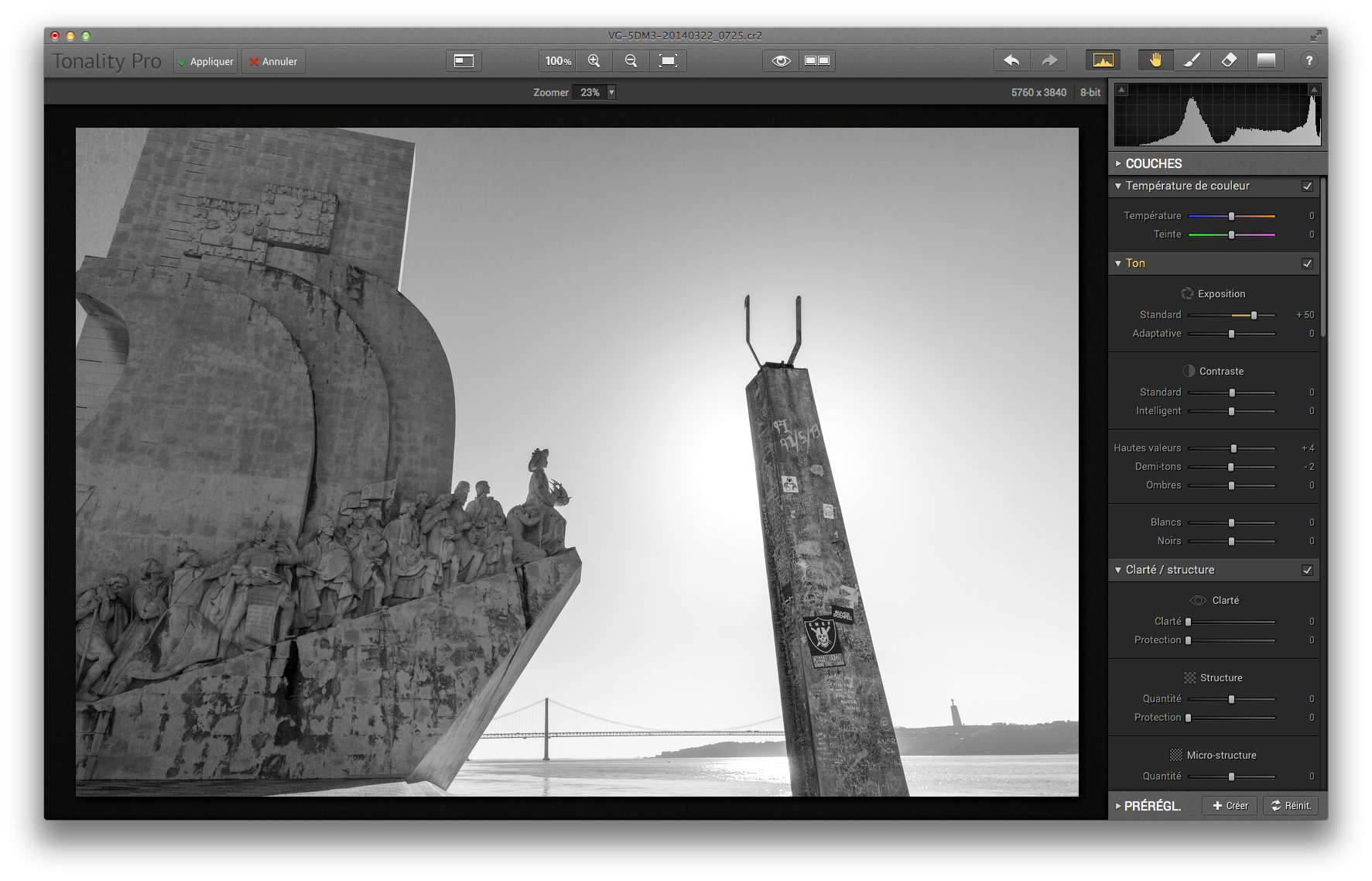
Task: Adjust the Teinte slider
Action: pyautogui.click(x=1231, y=235)
